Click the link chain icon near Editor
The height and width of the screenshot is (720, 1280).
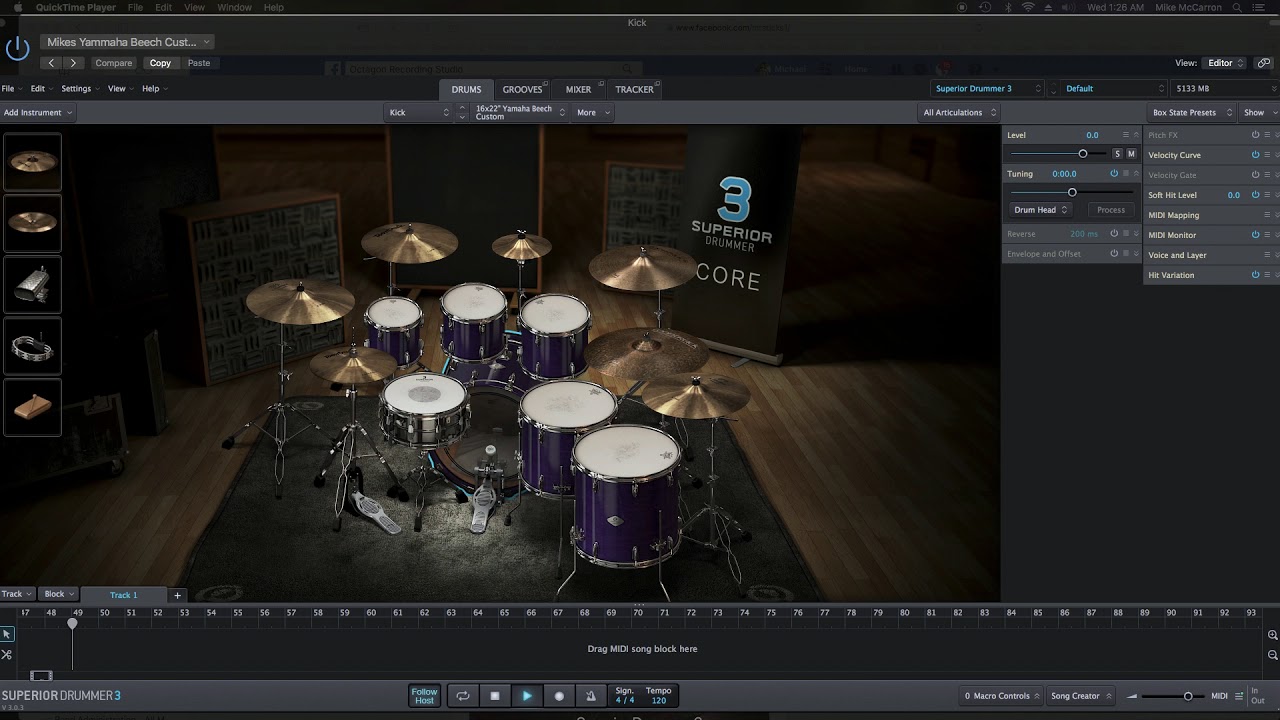click(x=1264, y=63)
